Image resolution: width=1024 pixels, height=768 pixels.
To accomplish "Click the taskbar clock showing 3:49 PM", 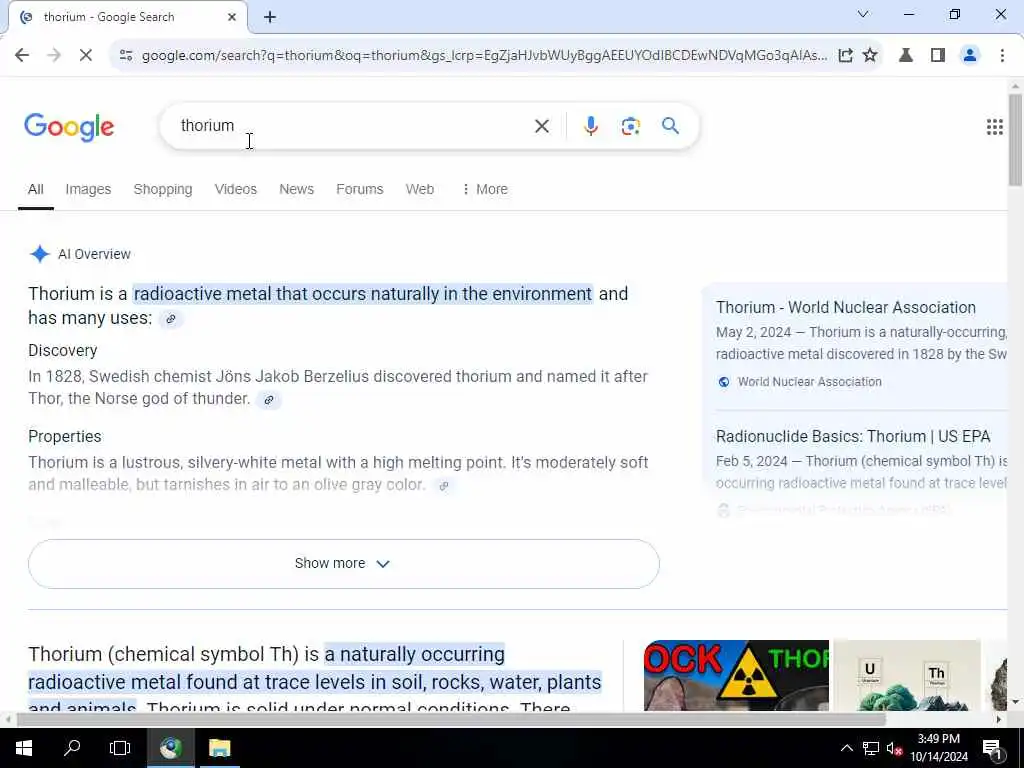I will pyautogui.click(x=938, y=748).
